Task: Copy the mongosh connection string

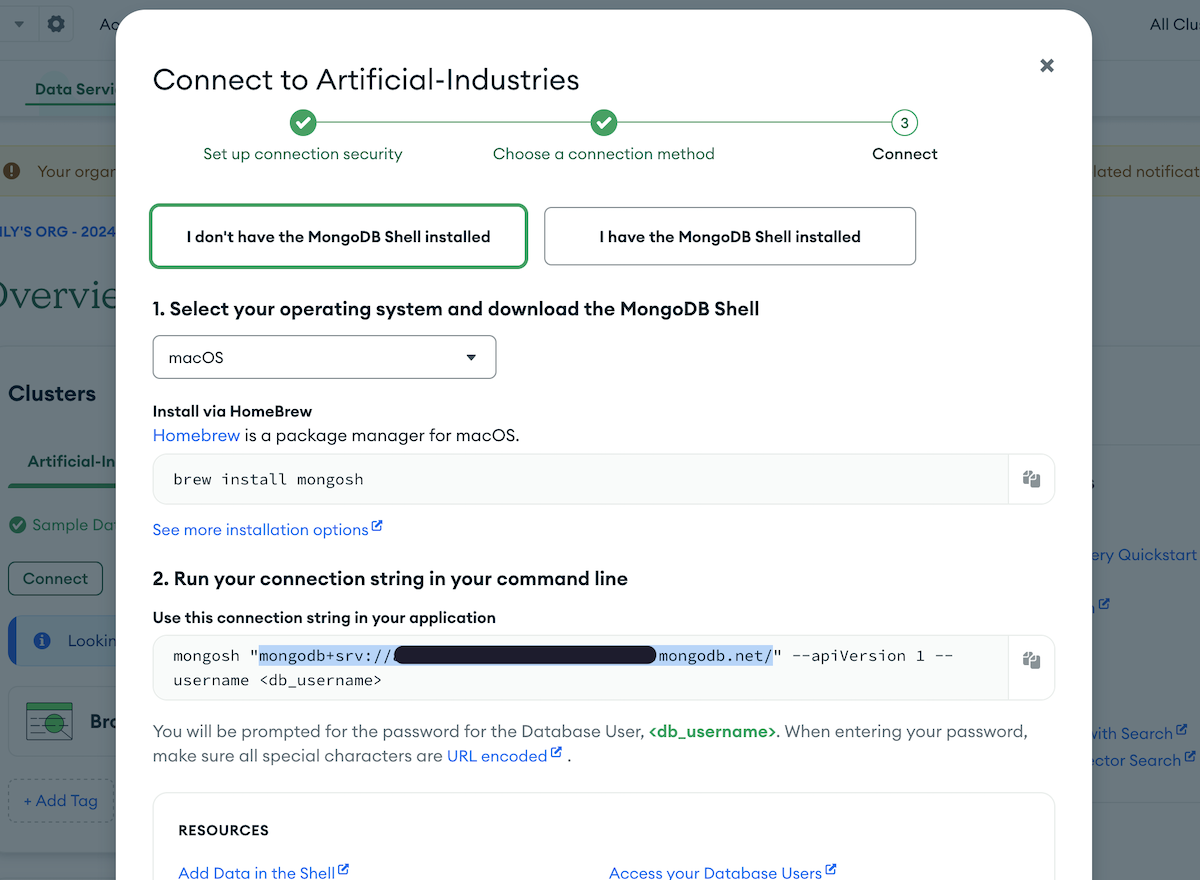Action: (1031, 660)
